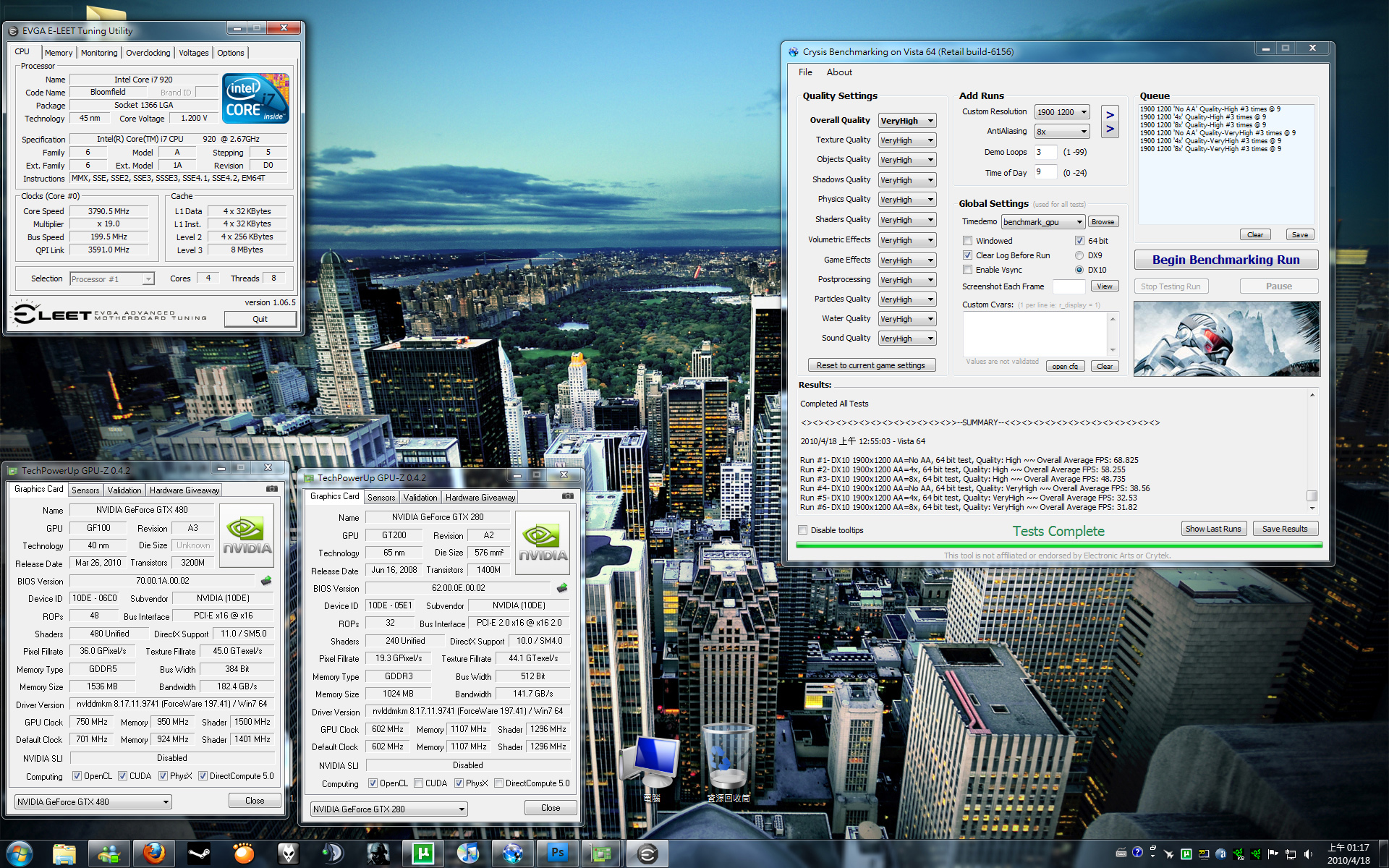Open the Overall Quality dropdown
Image resolution: width=1389 pixels, height=868 pixels.
(907, 121)
